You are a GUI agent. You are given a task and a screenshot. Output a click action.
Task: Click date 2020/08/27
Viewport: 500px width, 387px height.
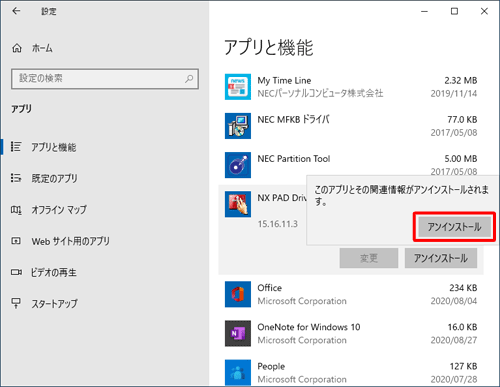coord(454,340)
